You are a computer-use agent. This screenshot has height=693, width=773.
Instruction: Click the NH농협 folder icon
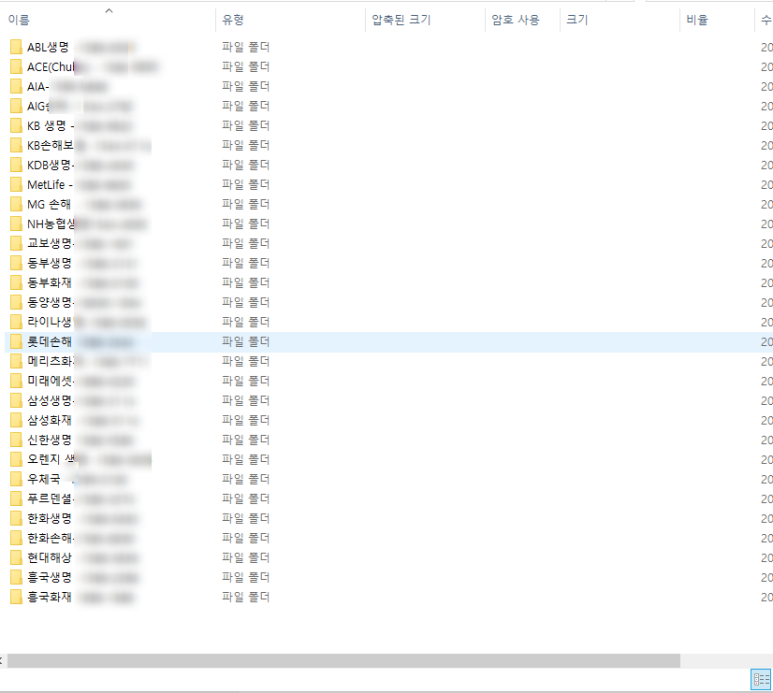(x=16, y=224)
